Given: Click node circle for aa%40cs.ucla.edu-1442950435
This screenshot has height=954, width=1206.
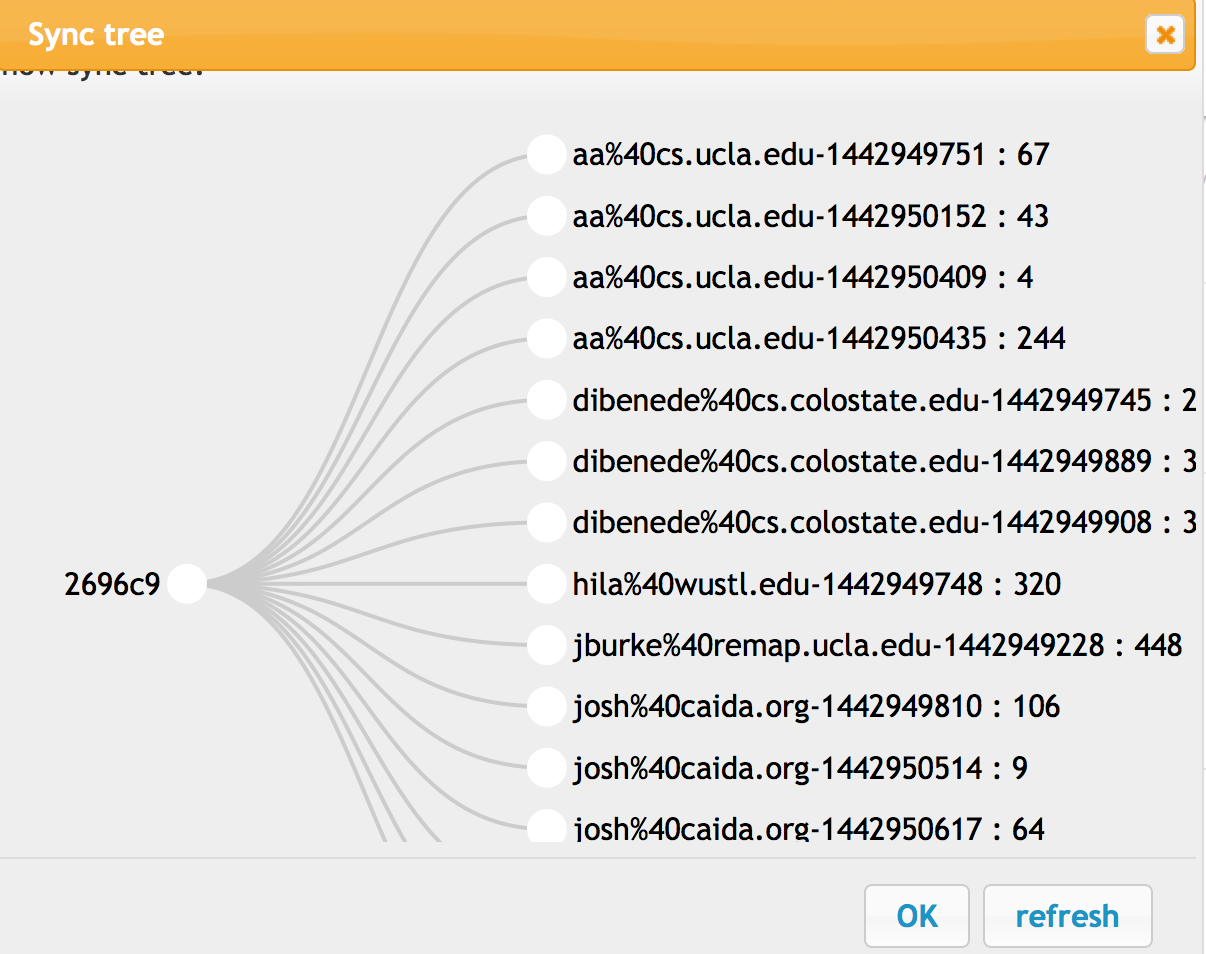Looking at the screenshot, I should [x=547, y=339].
